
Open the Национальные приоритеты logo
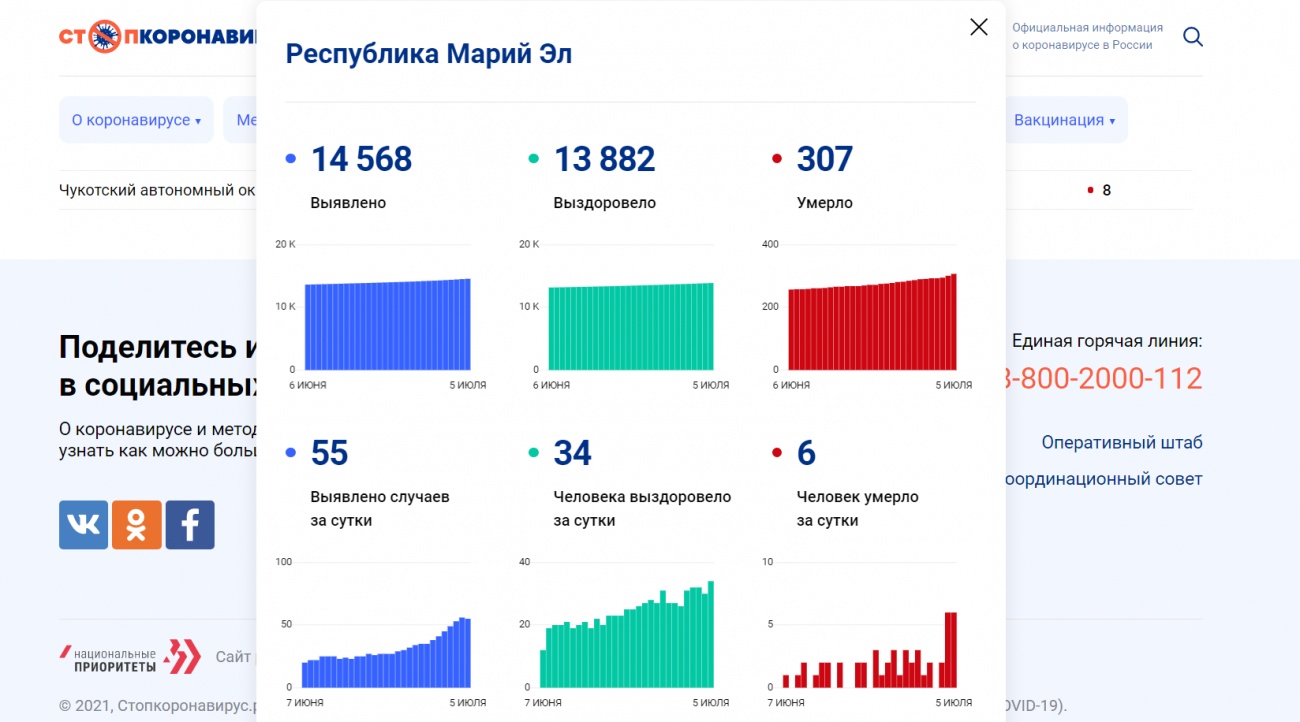click(131, 657)
